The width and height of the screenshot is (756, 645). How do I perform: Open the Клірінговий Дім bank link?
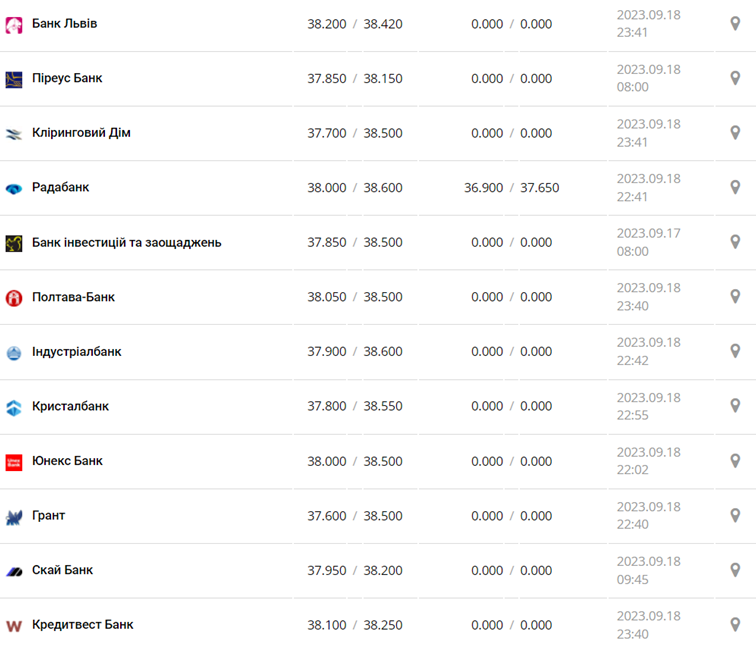coord(81,133)
